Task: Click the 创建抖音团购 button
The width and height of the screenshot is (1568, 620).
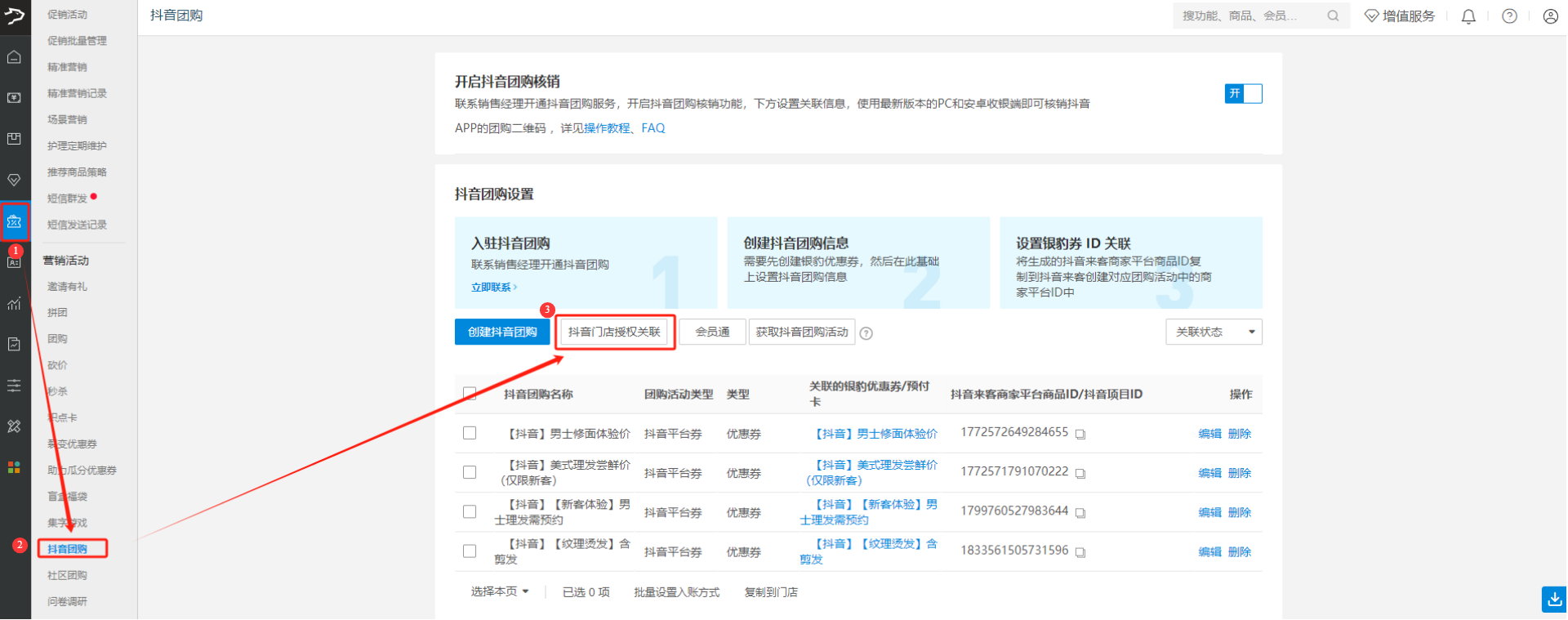Action: [502, 332]
